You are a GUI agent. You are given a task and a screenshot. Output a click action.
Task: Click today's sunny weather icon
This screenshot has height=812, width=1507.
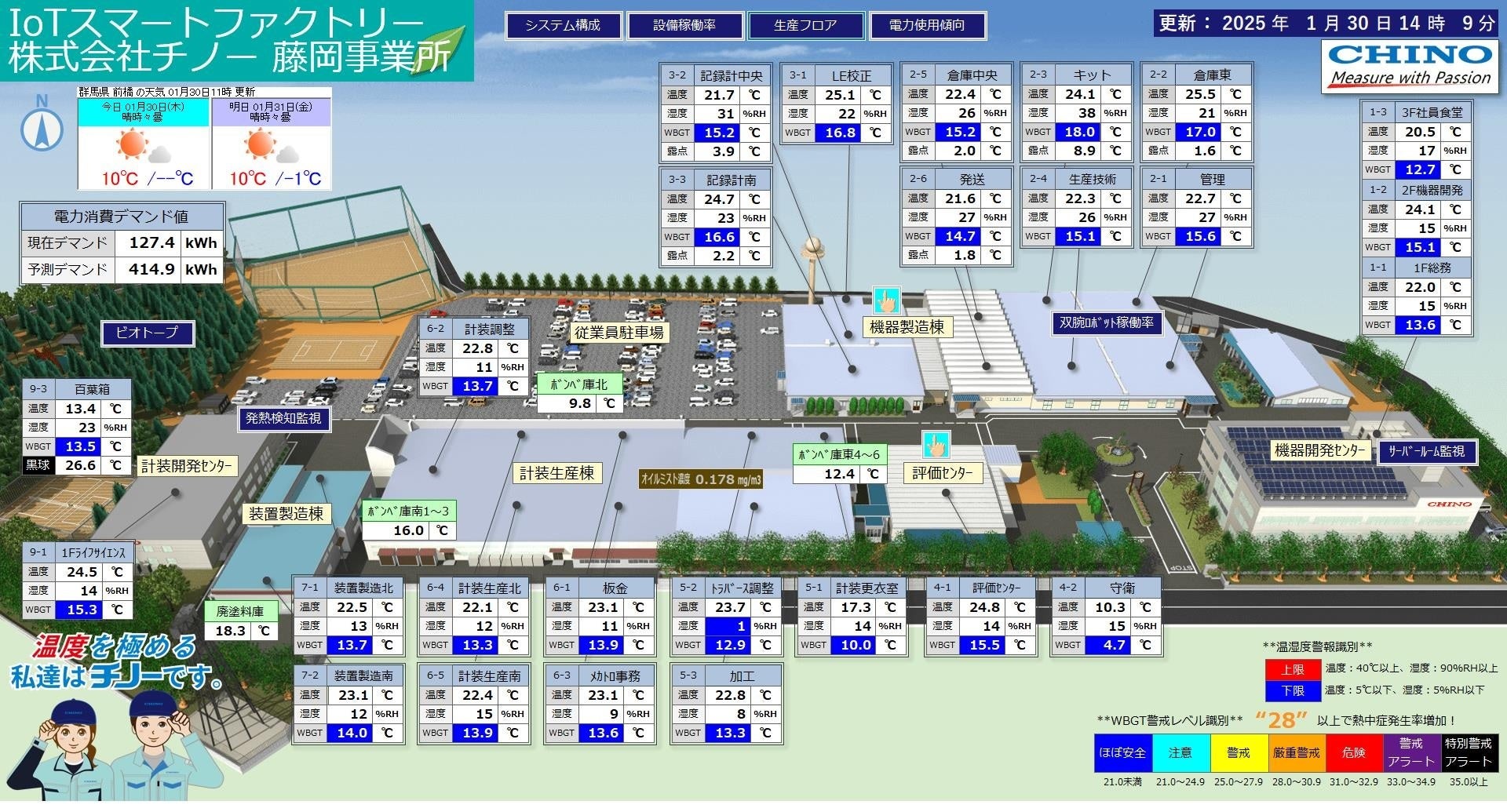131,144
